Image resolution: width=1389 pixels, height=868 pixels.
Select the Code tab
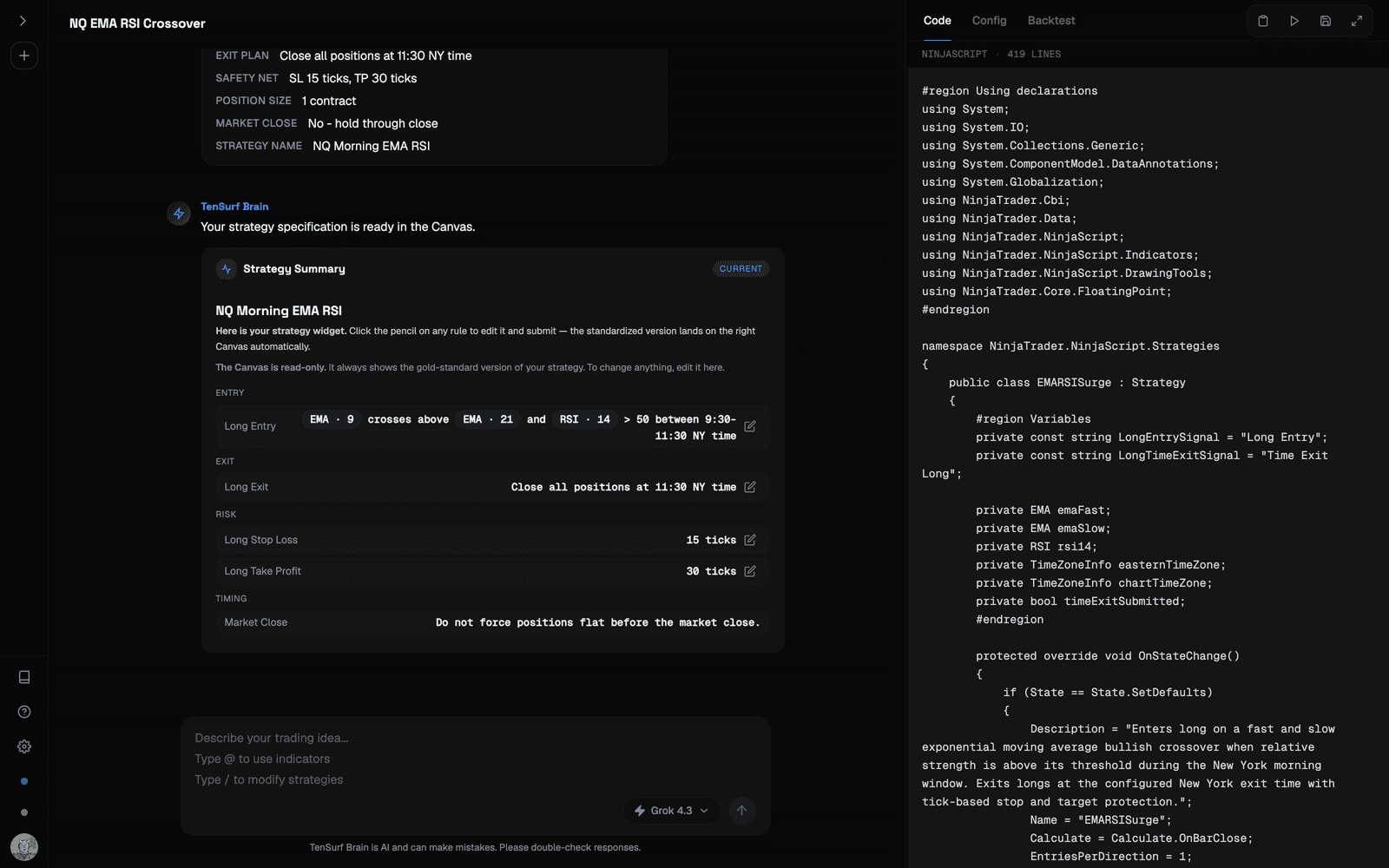point(937,21)
